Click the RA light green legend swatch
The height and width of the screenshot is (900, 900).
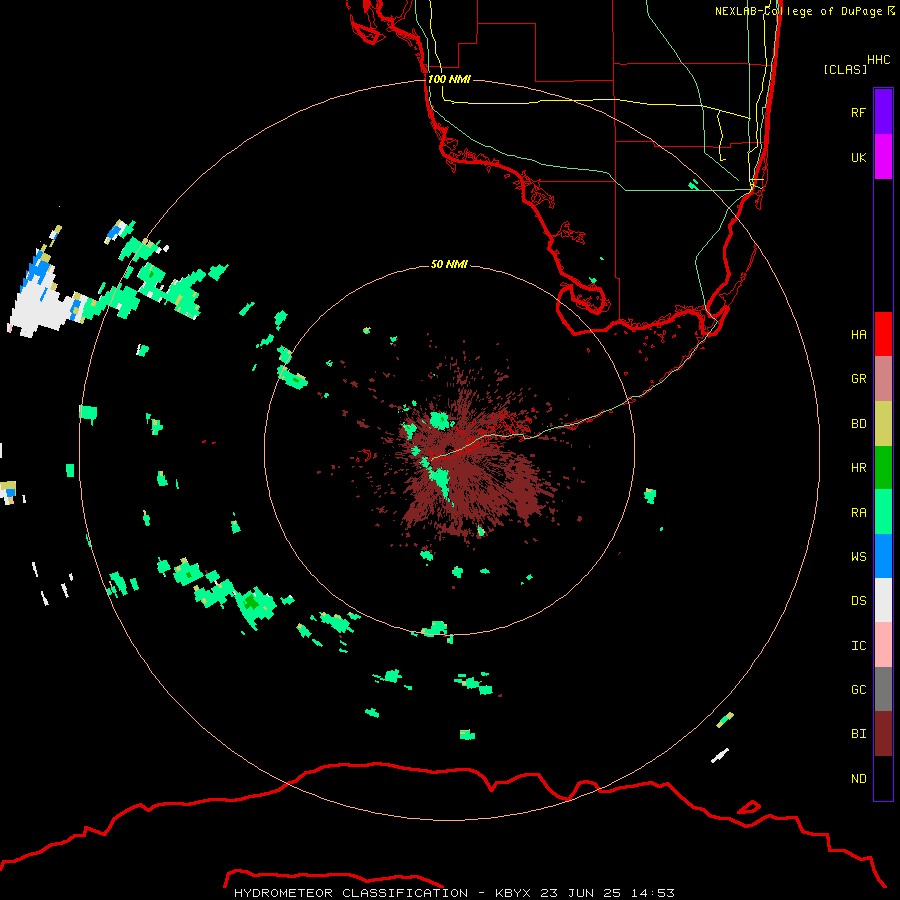883,512
